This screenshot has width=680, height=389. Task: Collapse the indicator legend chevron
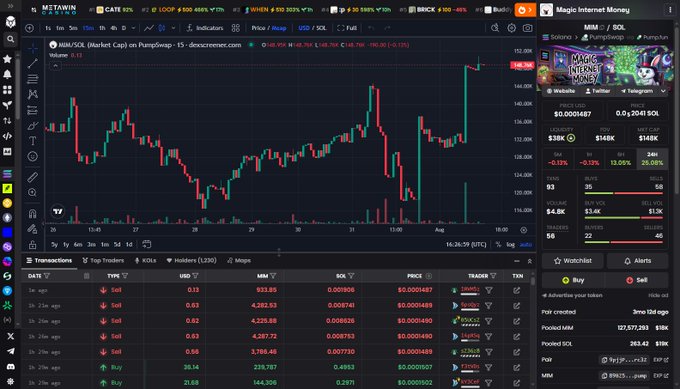coord(56,66)
